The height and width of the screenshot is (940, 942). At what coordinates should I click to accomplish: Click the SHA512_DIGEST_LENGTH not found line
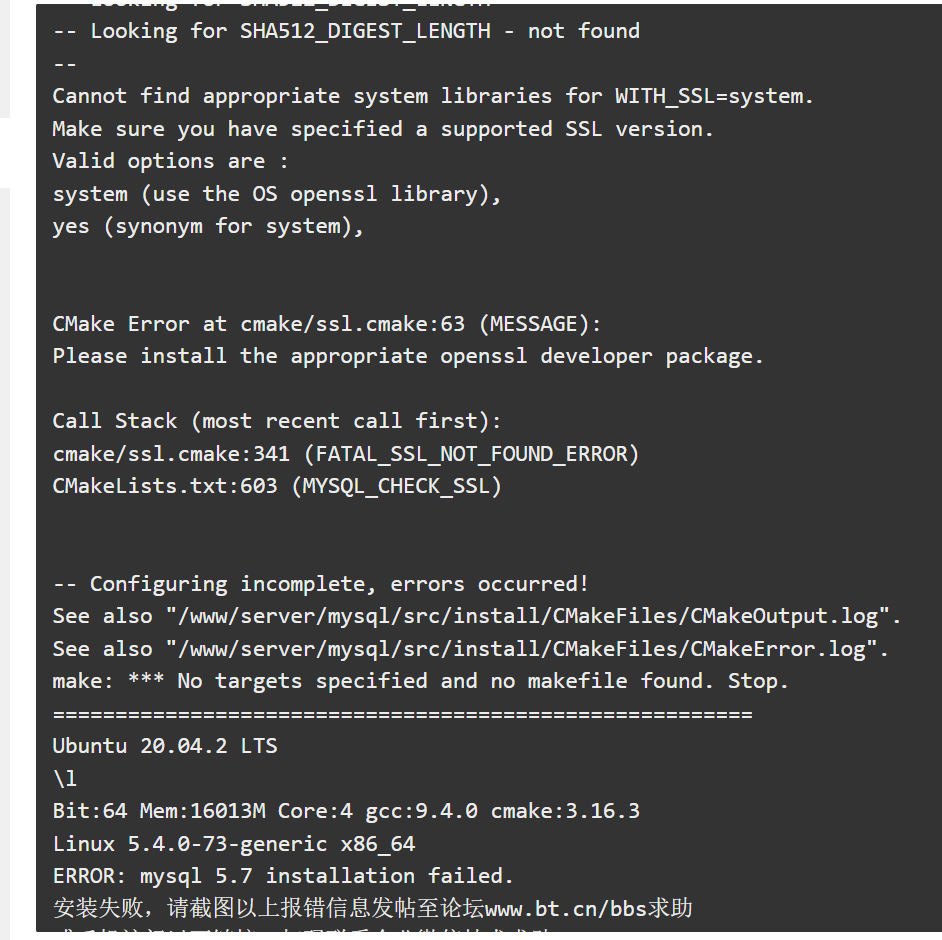pyautogui.click(x=346, y=31)
